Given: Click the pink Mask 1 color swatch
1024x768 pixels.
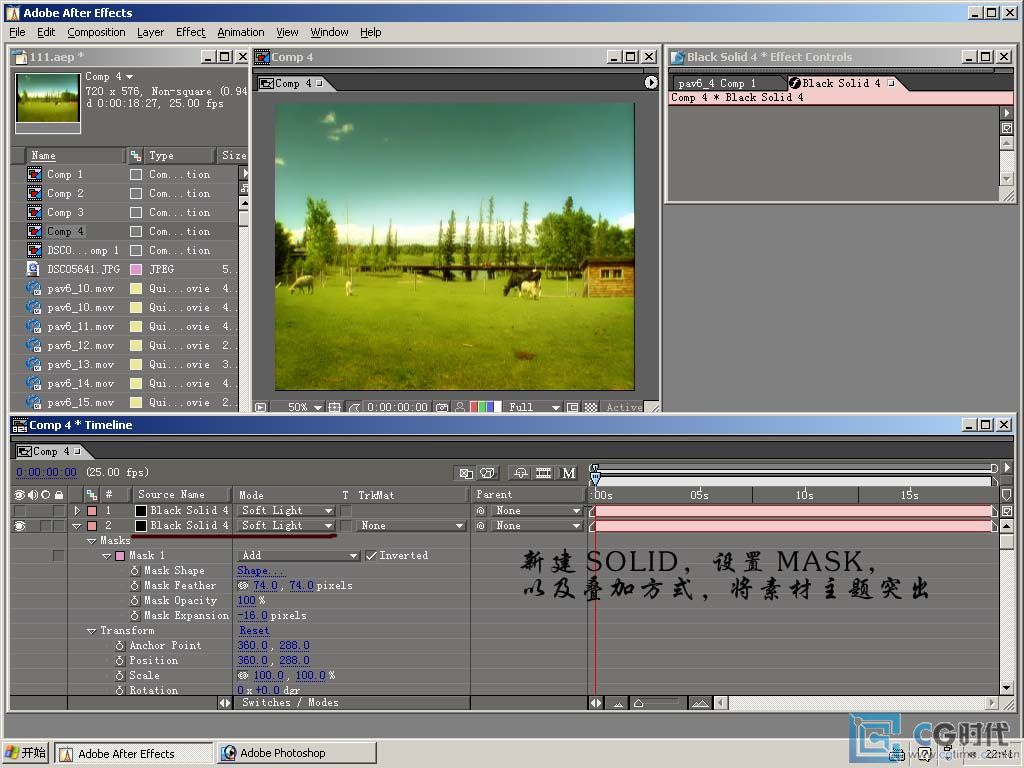Looking at the screenshot, I should [120, 556].
